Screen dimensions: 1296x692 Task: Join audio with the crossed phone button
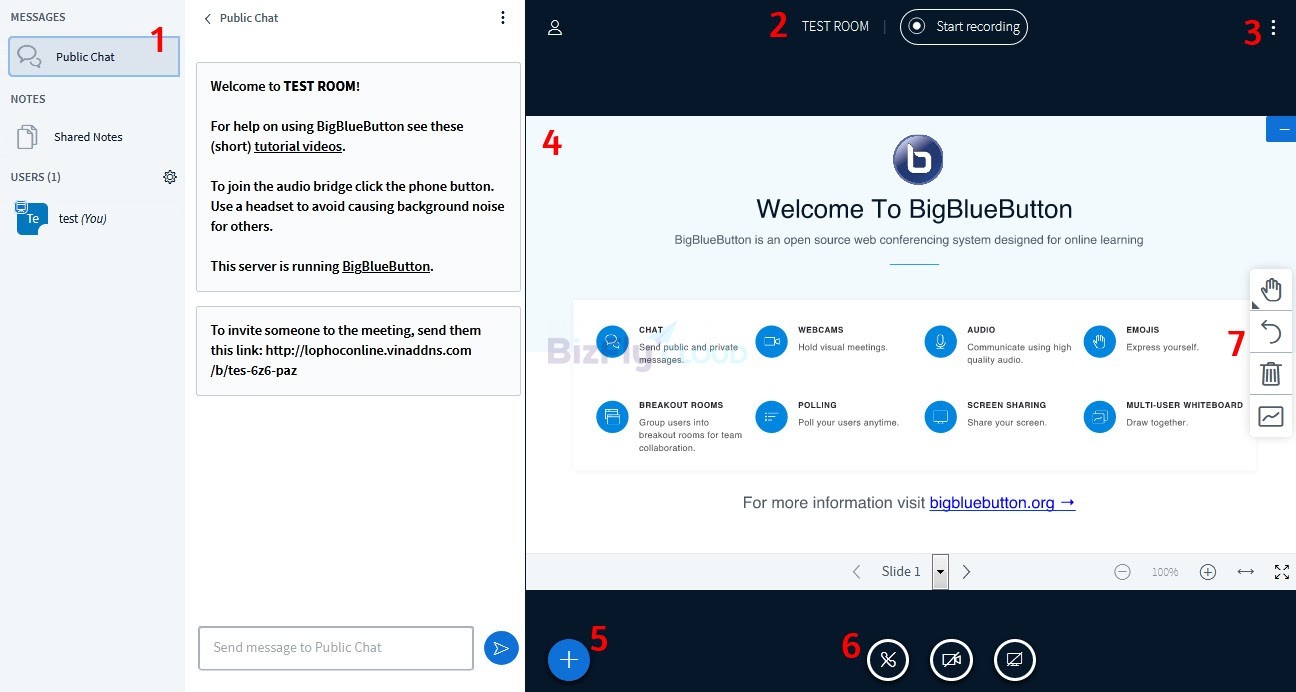(887, 660)
